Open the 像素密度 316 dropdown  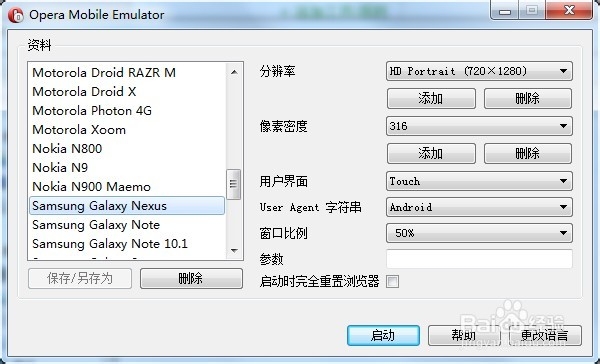[479, 126]
